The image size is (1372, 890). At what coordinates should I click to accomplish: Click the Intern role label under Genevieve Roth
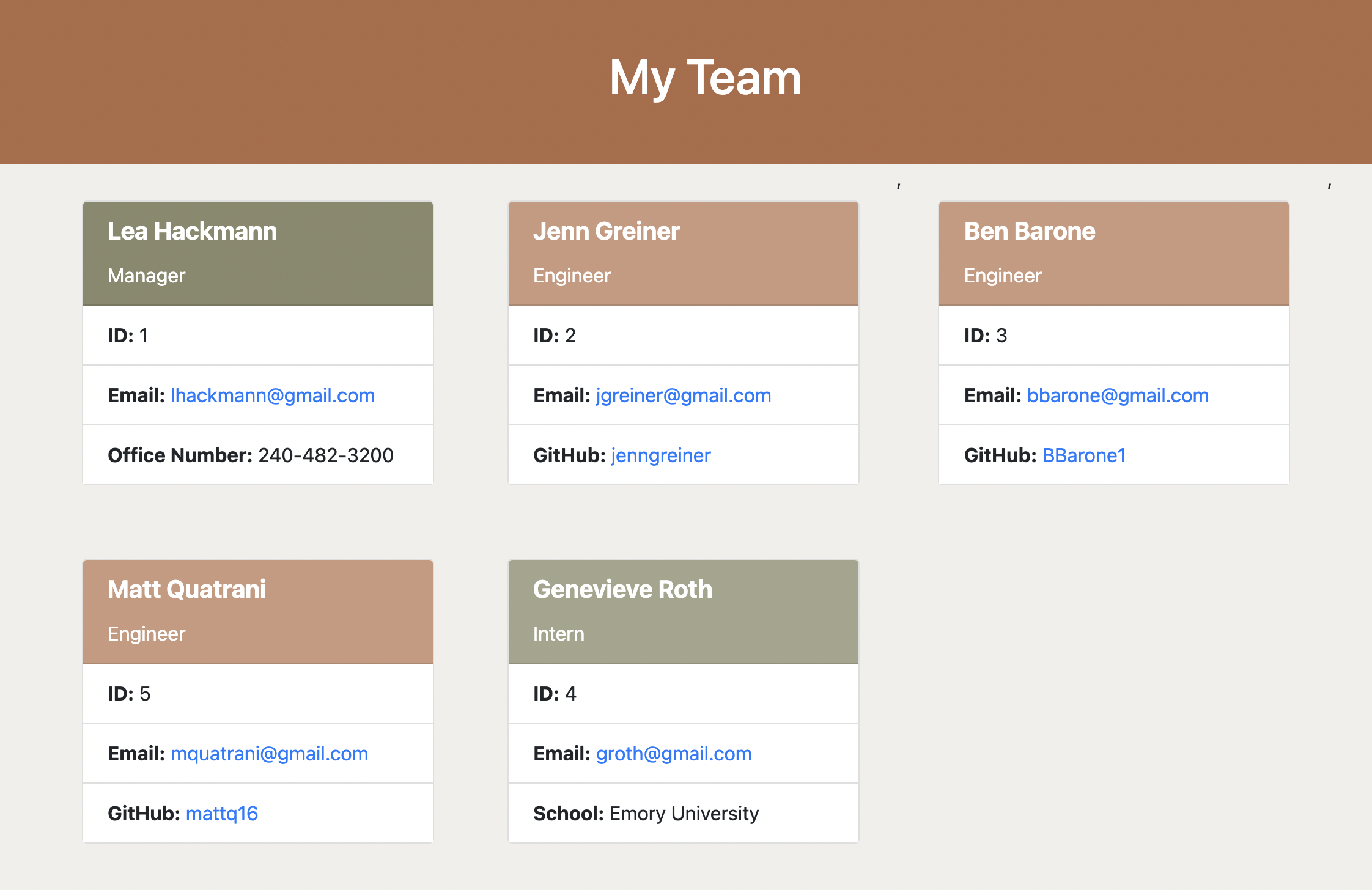558,634
